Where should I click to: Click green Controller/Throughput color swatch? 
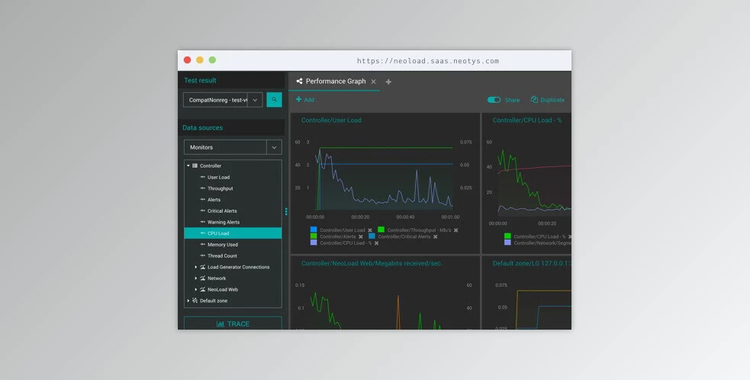point(381,230)
